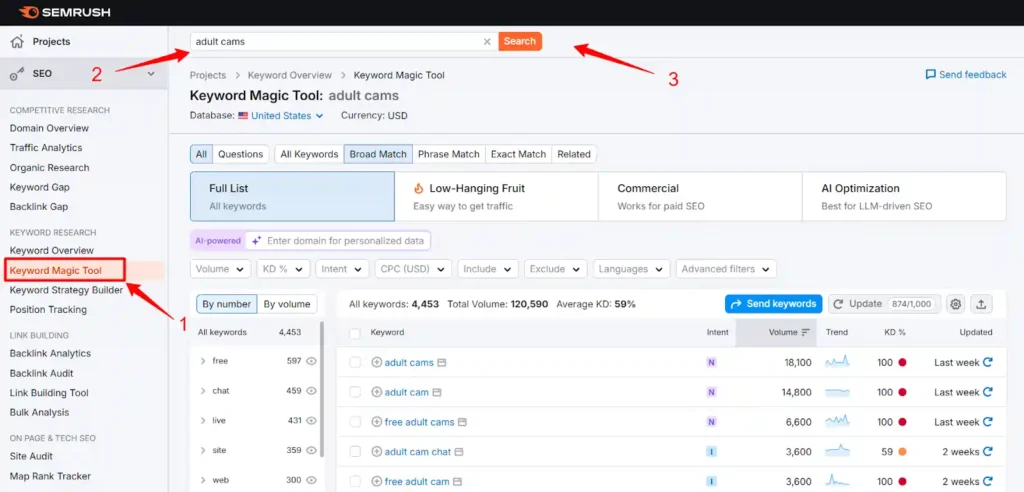Select the Questions tab
The width and height of the screenshot is (1024, 492).
[x=240, y=154]
